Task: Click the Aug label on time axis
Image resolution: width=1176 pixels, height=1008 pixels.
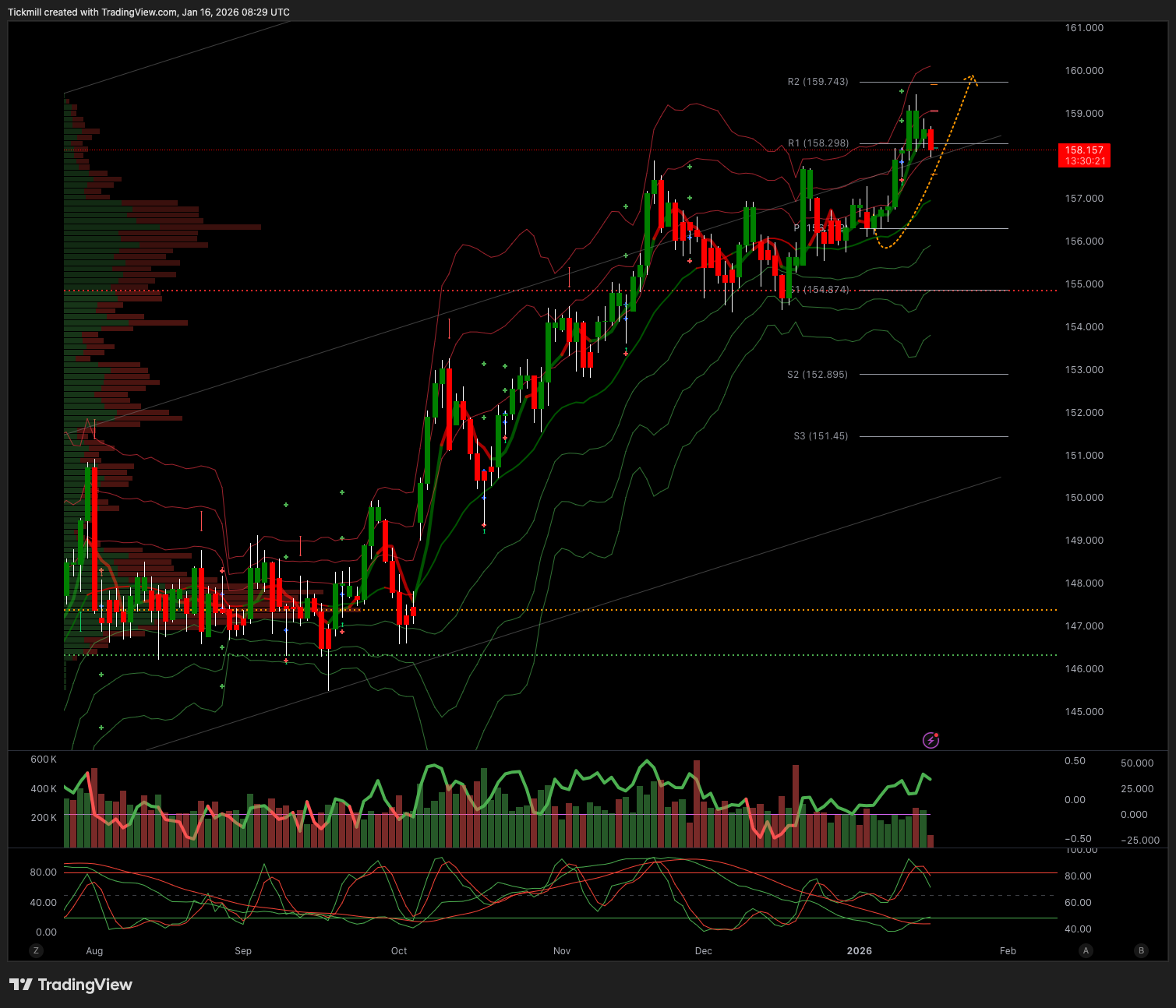Action: click(x=94, y=950)
